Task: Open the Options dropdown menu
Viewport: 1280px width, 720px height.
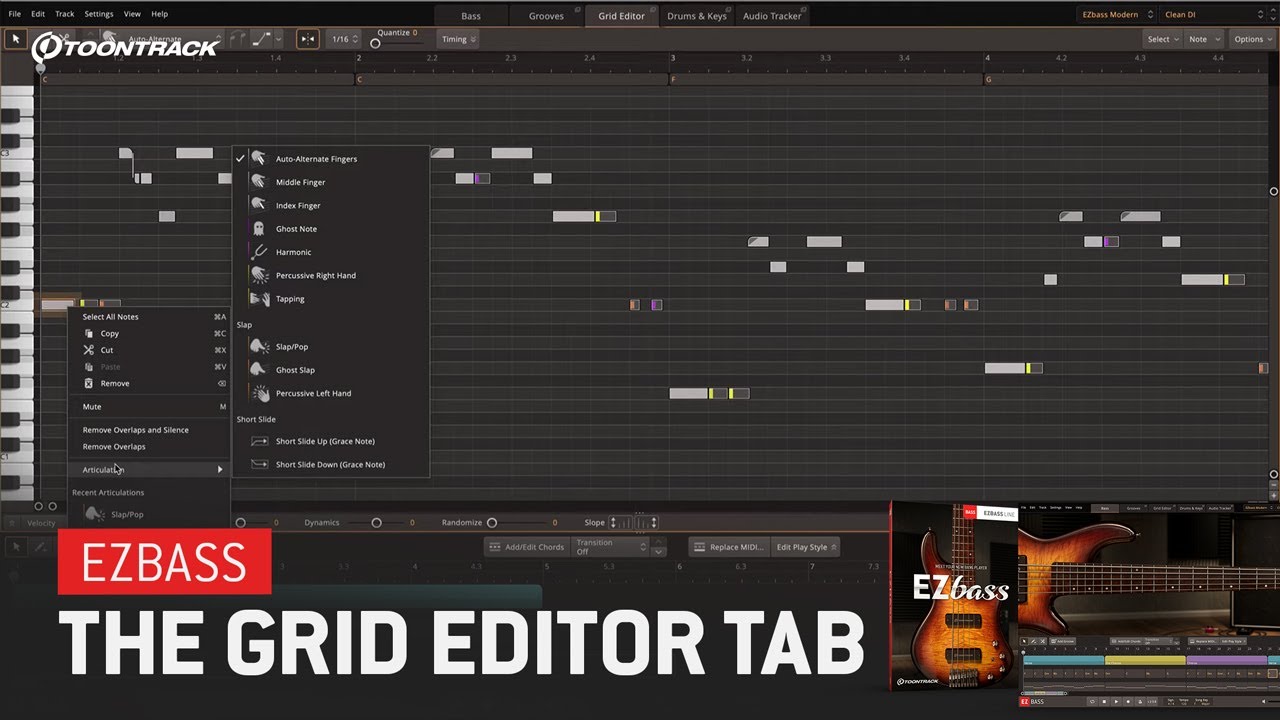Action: pyautogui.click(x=1253, y=39)
